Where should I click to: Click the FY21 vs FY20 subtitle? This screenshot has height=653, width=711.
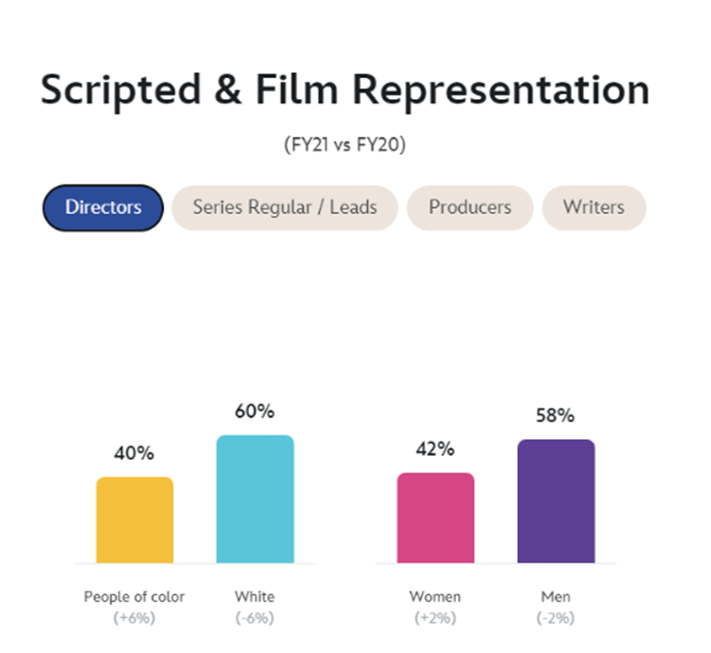tap(345, 145)
